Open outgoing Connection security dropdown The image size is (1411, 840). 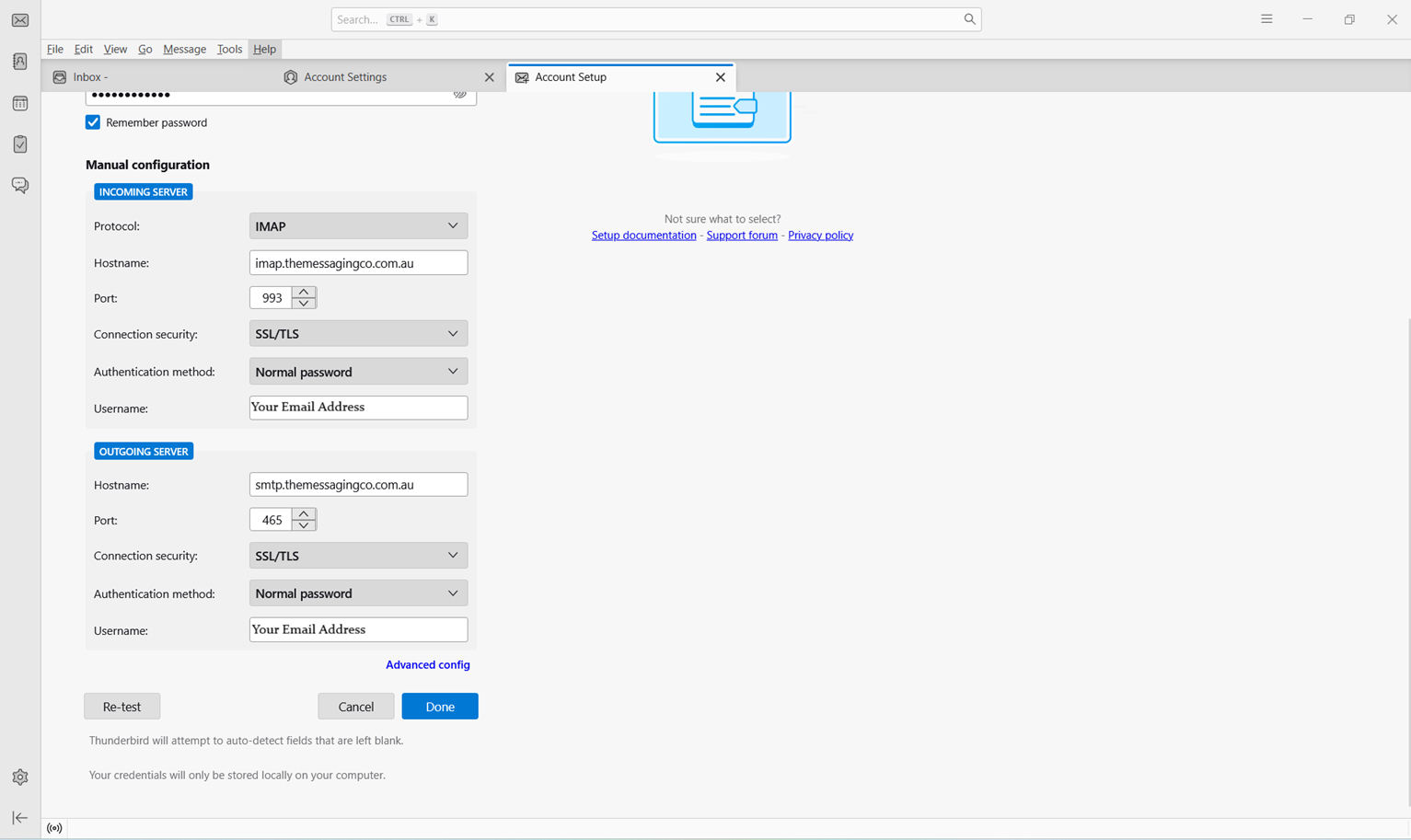coord(358,556)
